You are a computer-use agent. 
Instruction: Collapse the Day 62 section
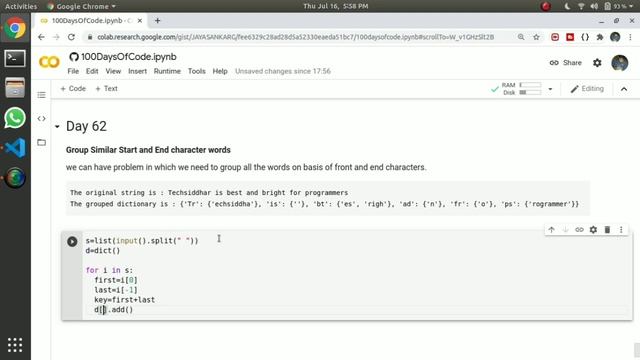(x=57, y=127)
